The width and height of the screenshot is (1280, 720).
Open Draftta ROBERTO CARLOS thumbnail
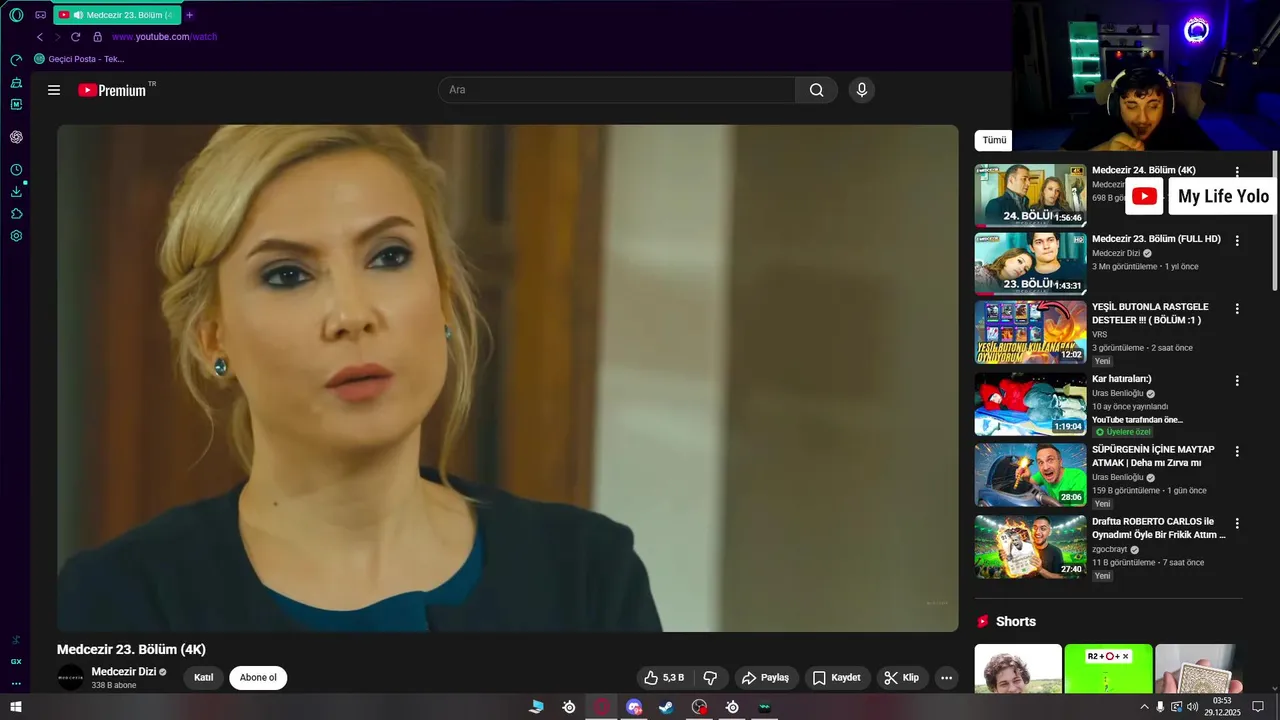[x=1030, y=547]
